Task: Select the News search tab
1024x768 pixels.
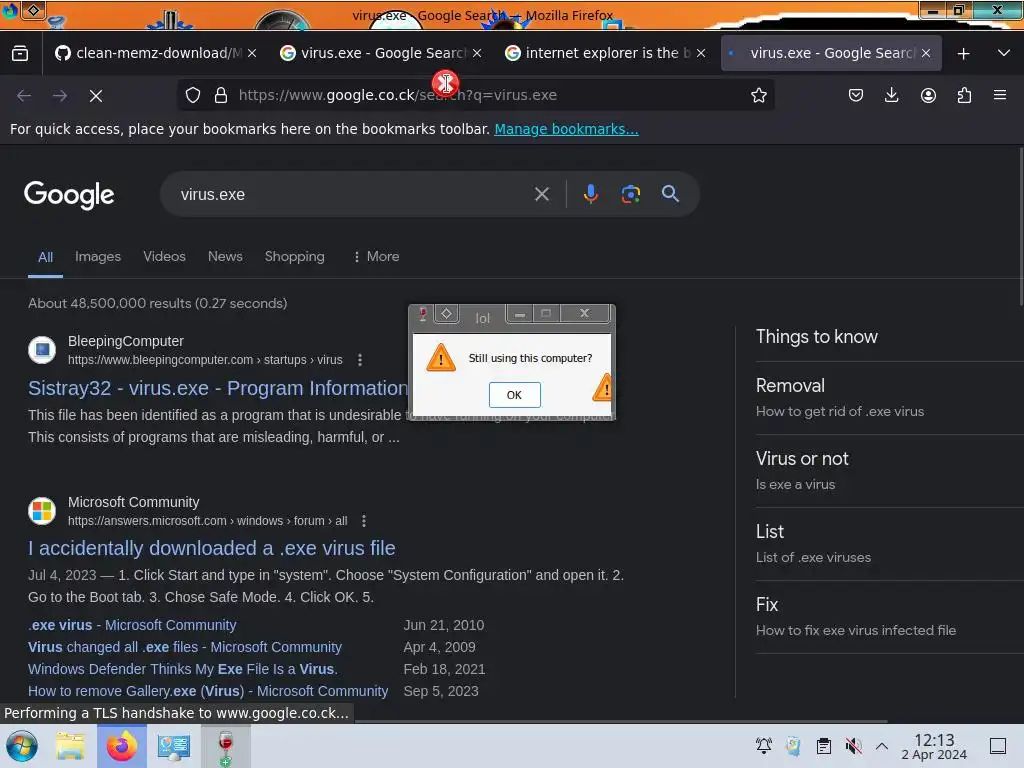Action: tap(225, 257)
